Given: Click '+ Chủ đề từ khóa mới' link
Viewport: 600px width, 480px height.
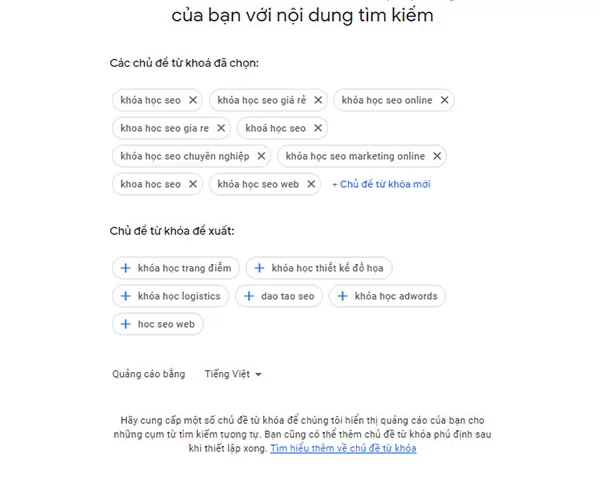Looking at the screenshot, I should tap(381, 184).
